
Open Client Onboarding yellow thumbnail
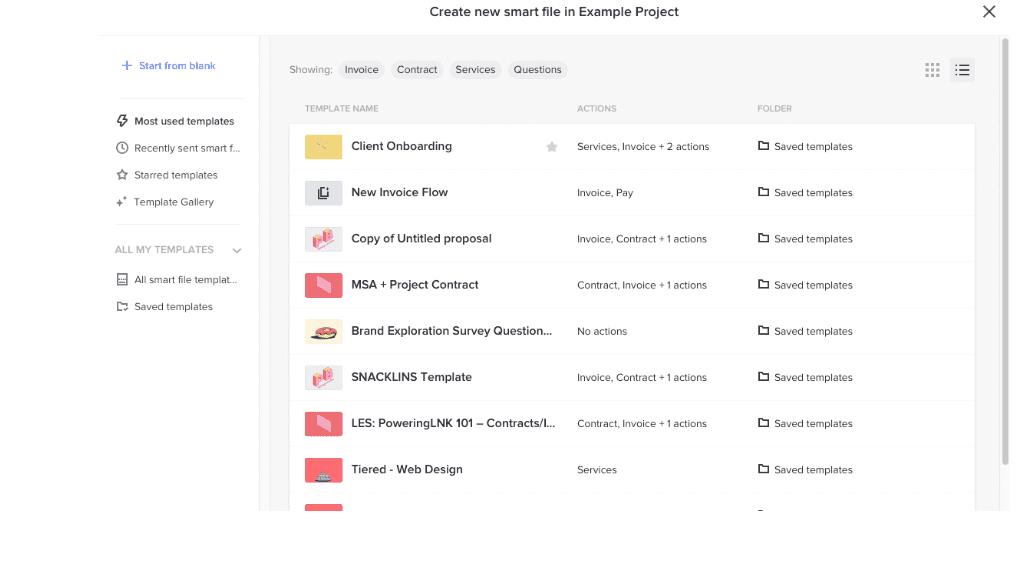[x=324, y=147]
